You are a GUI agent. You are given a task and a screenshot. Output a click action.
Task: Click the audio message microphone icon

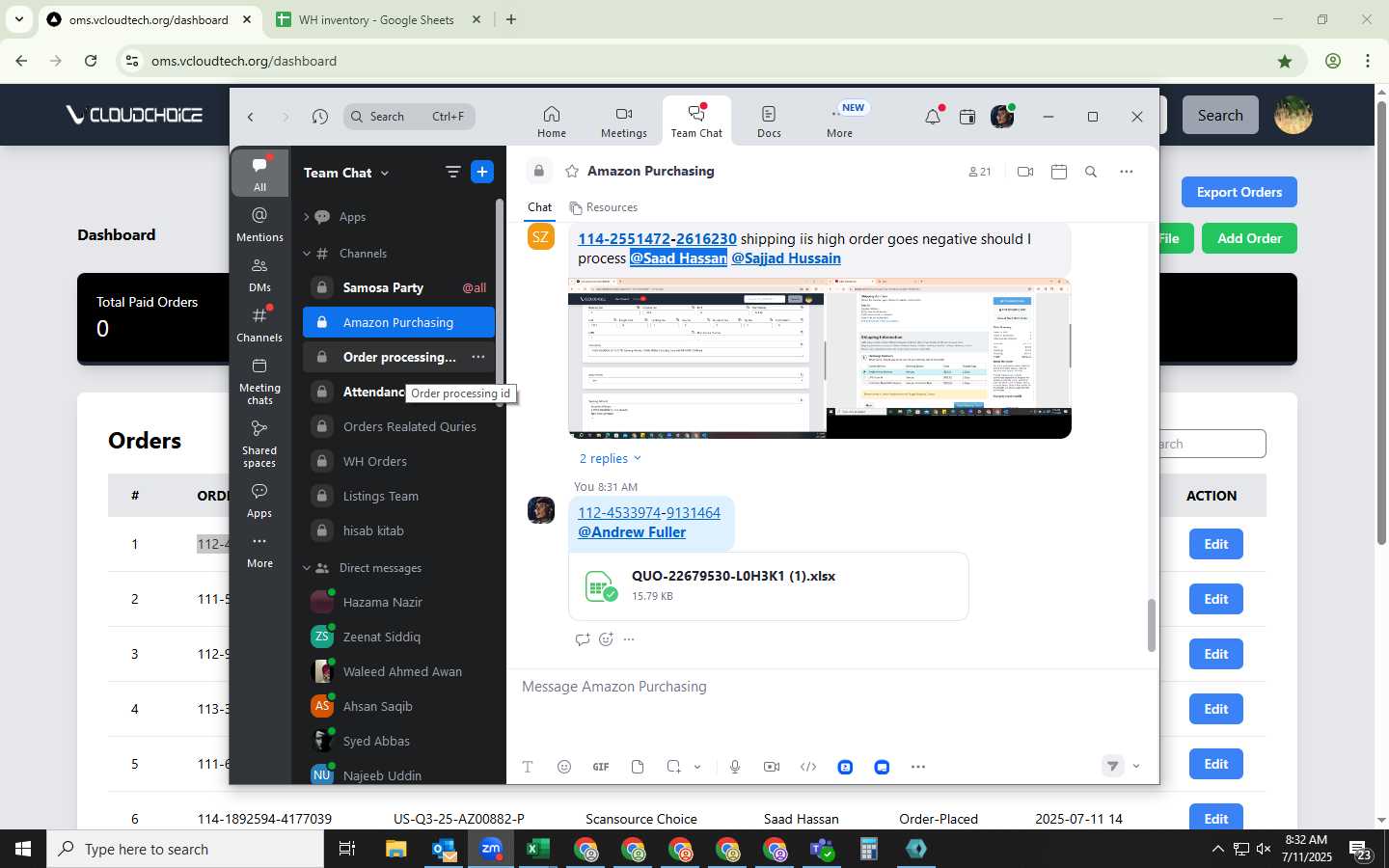pyautogui.click(x=735, y=767)
